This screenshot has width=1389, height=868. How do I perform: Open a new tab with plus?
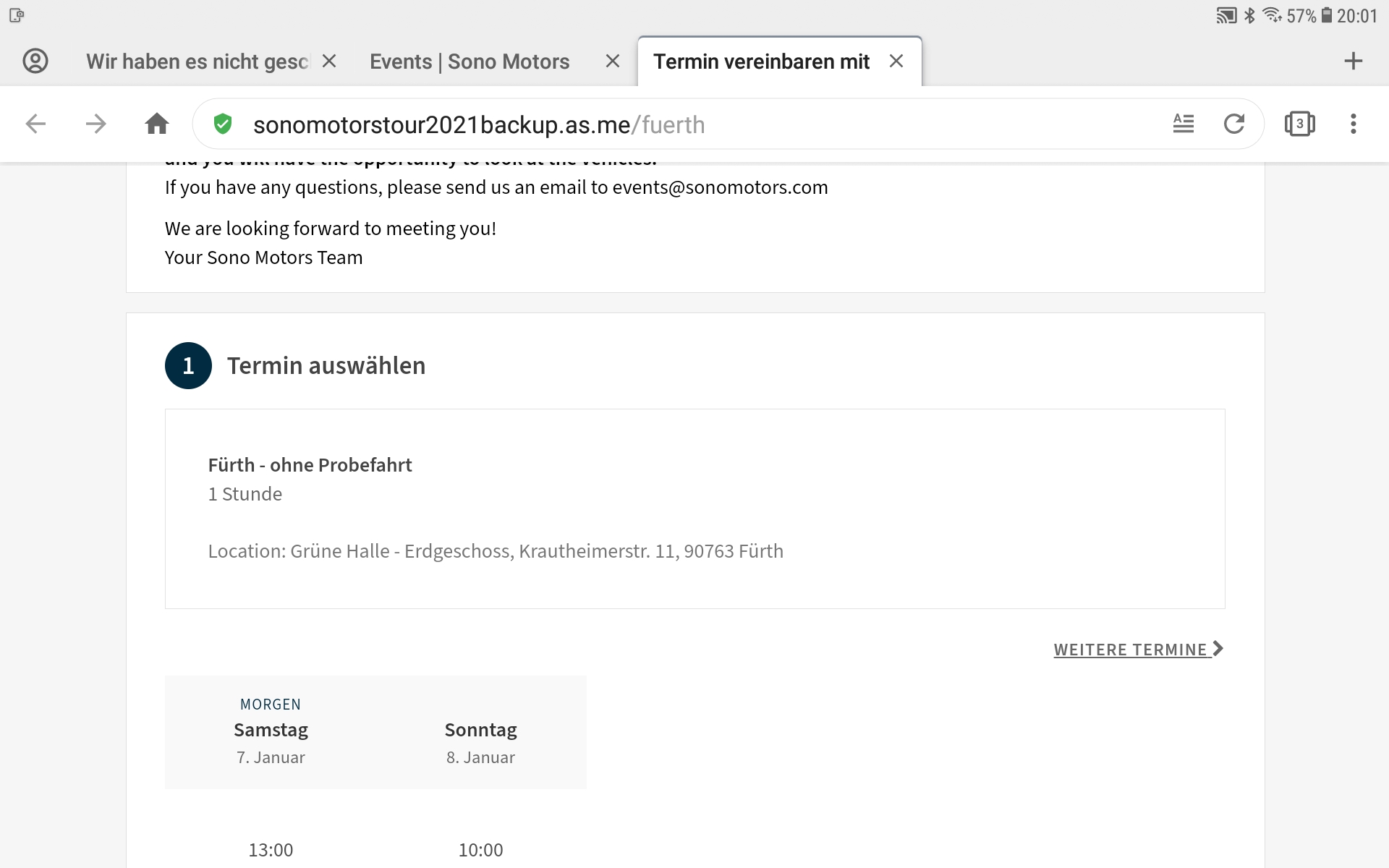pos(1353,61)
